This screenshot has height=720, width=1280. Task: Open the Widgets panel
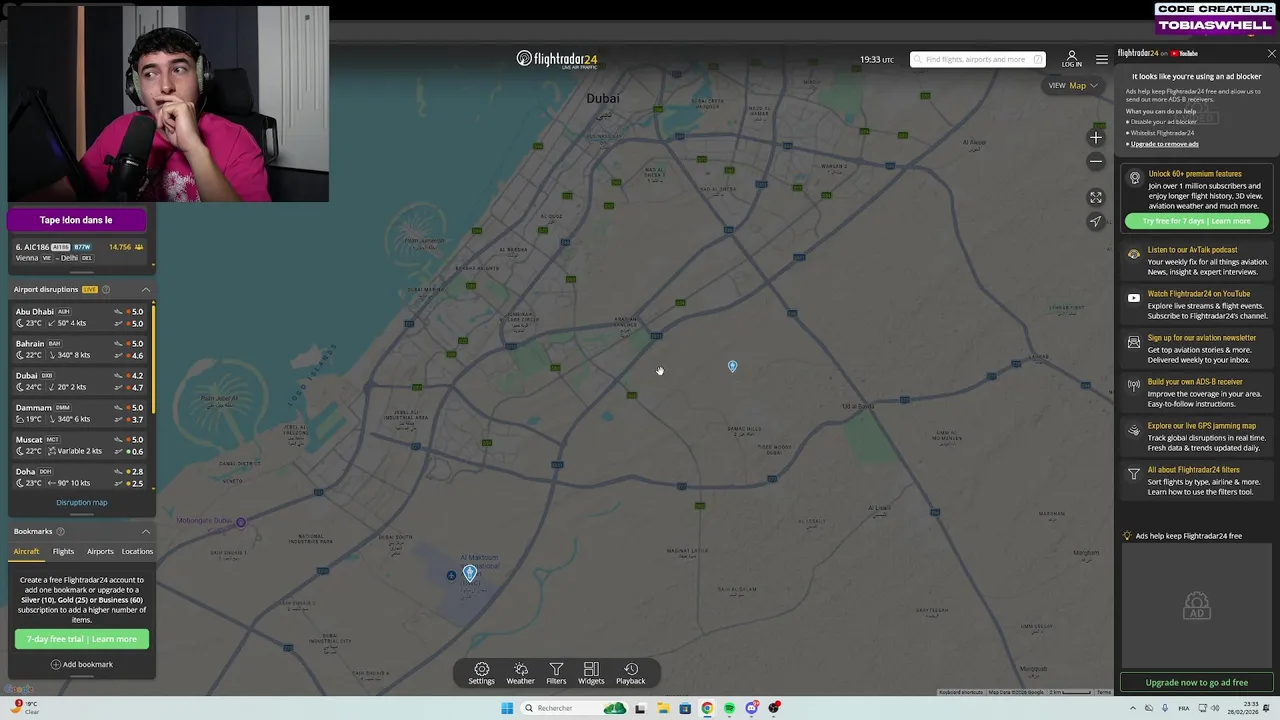(x=591, y=673)
